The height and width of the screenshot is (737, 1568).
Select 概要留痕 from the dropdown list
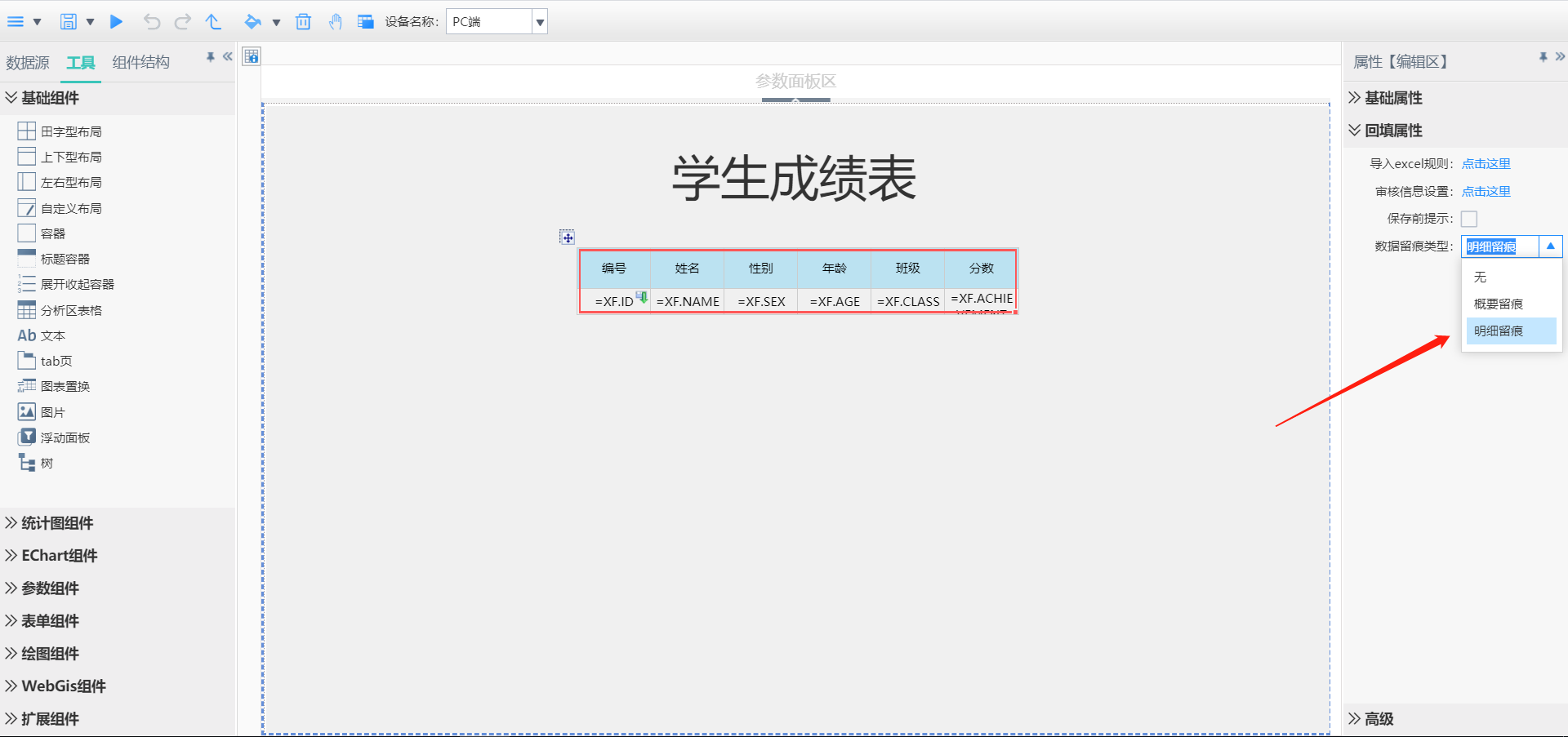click(1498, 304)
